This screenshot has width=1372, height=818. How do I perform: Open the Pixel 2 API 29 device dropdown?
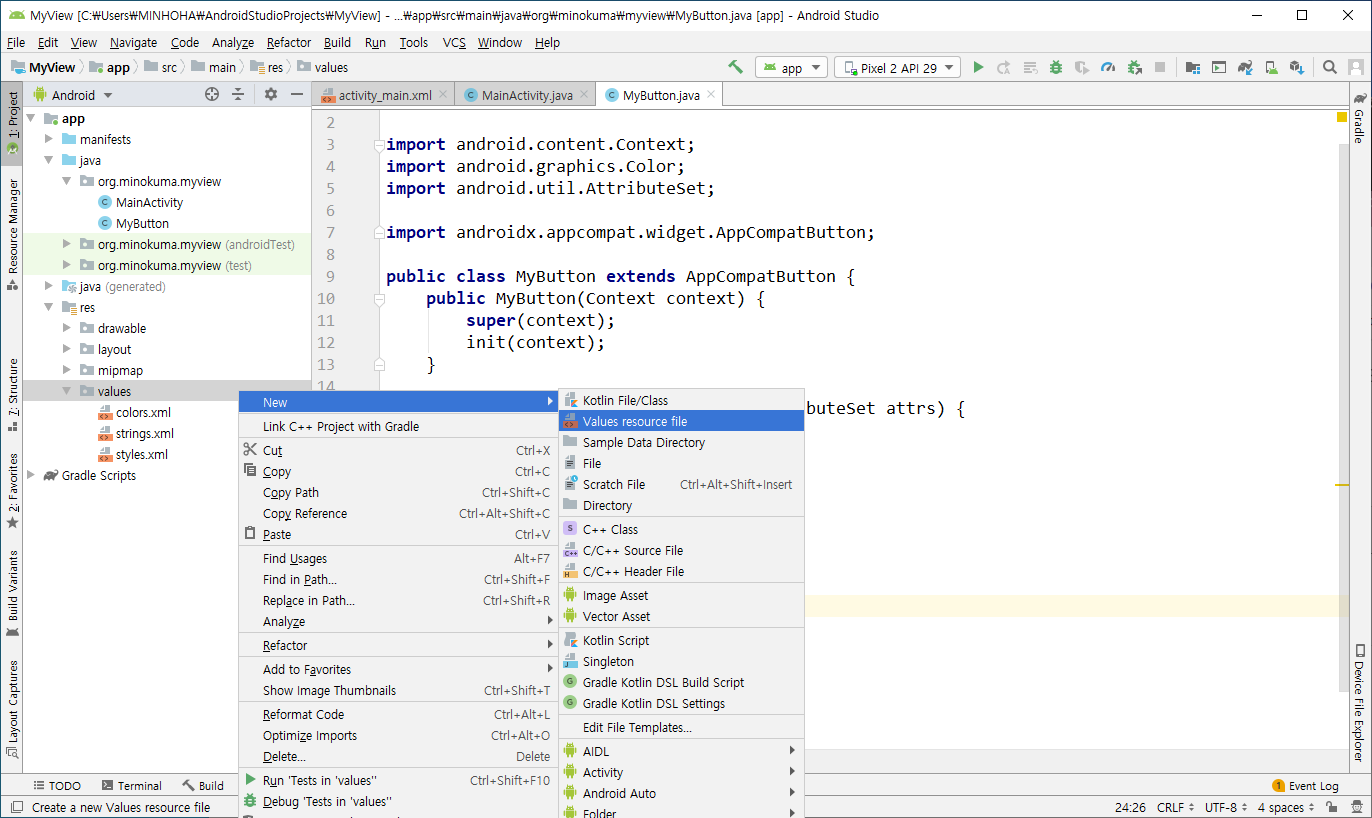click(897, 68)
